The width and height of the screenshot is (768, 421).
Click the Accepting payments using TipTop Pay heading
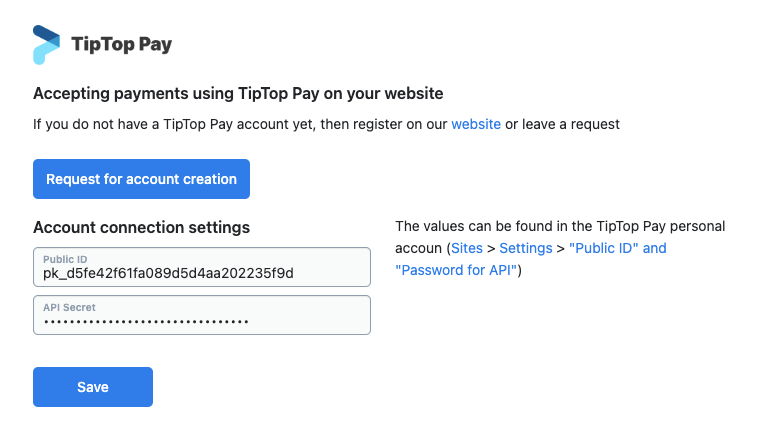point(238,94)
